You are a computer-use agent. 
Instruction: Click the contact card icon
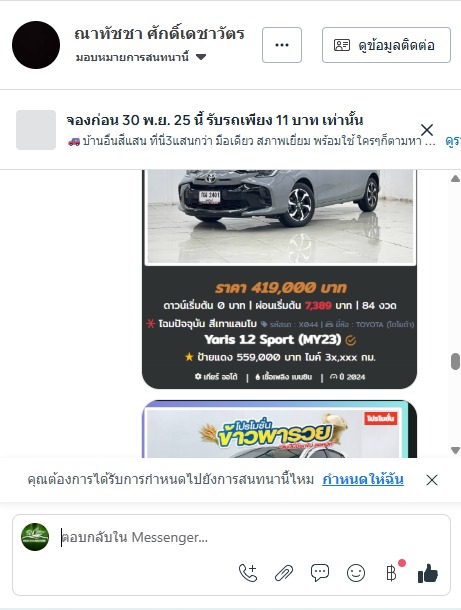tap(342, 45)
